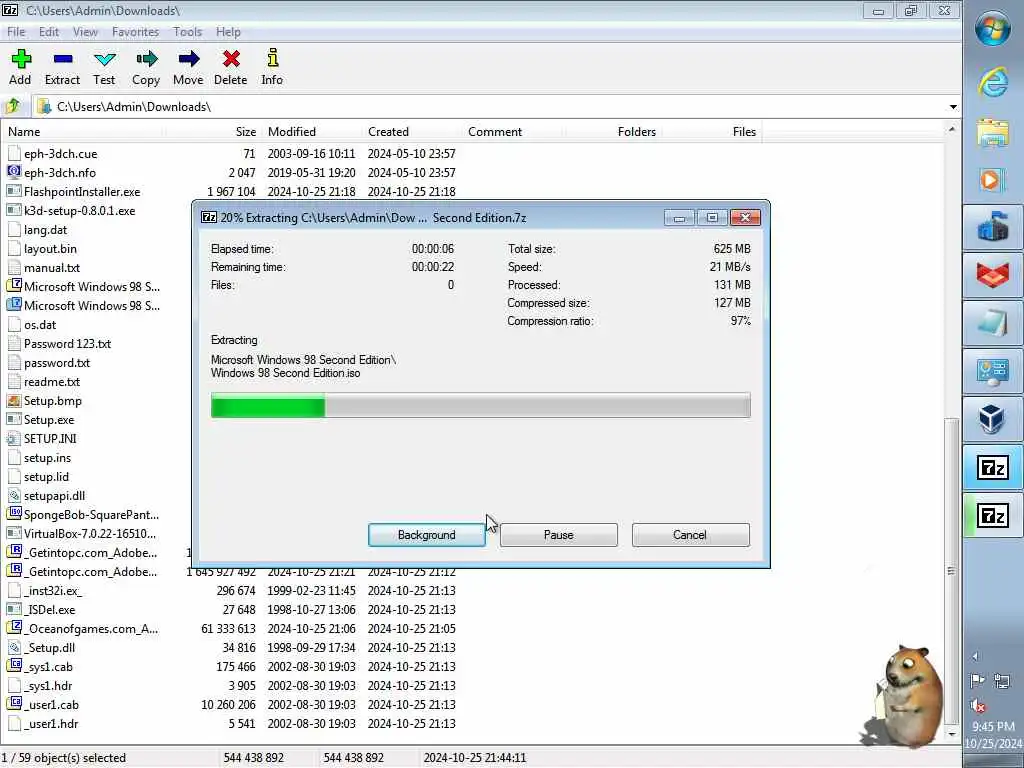Open the File menu
Image resolution: width=1024 pixels, height=768 pixels.
coord(16,31)
